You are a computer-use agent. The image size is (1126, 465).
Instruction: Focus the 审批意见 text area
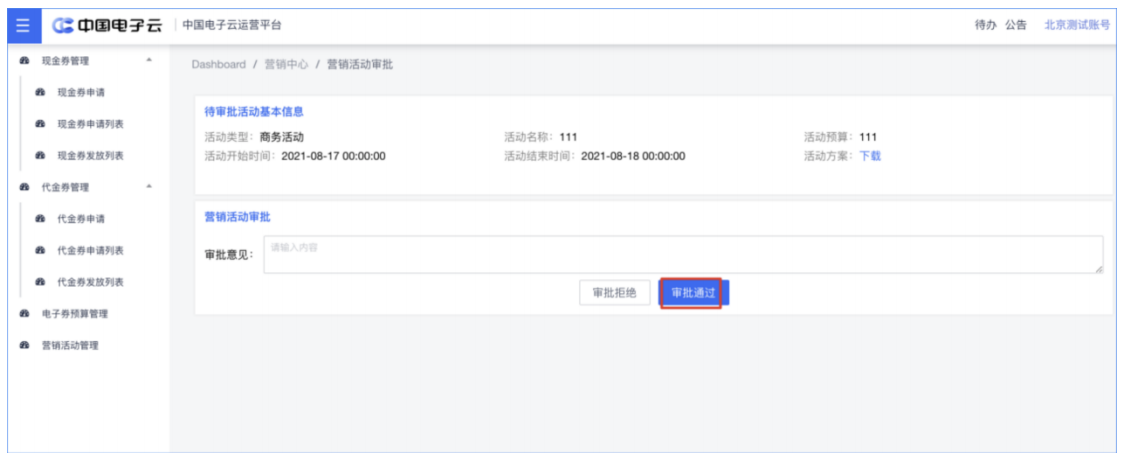click(x=683, y=254)
